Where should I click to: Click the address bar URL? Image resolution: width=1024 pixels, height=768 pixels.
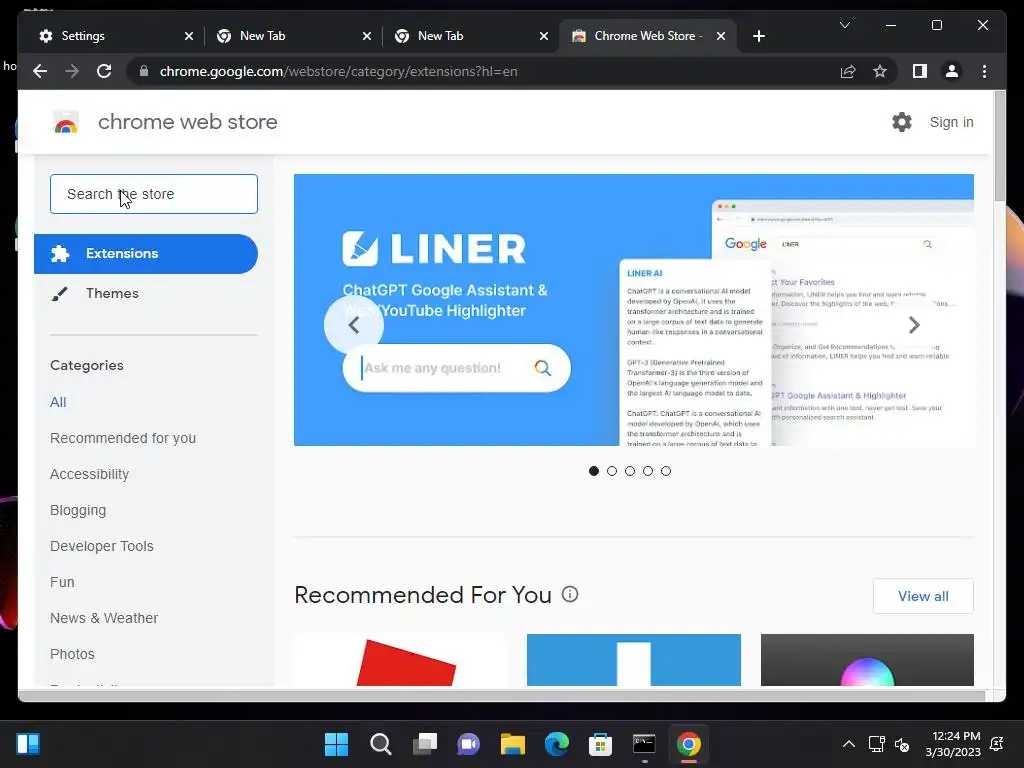338,71
